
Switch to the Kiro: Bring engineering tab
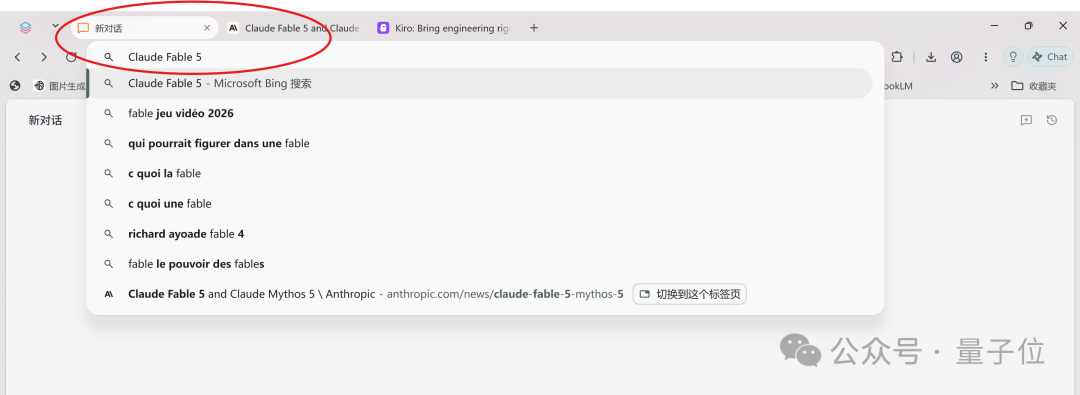click(x=444, y=28)
